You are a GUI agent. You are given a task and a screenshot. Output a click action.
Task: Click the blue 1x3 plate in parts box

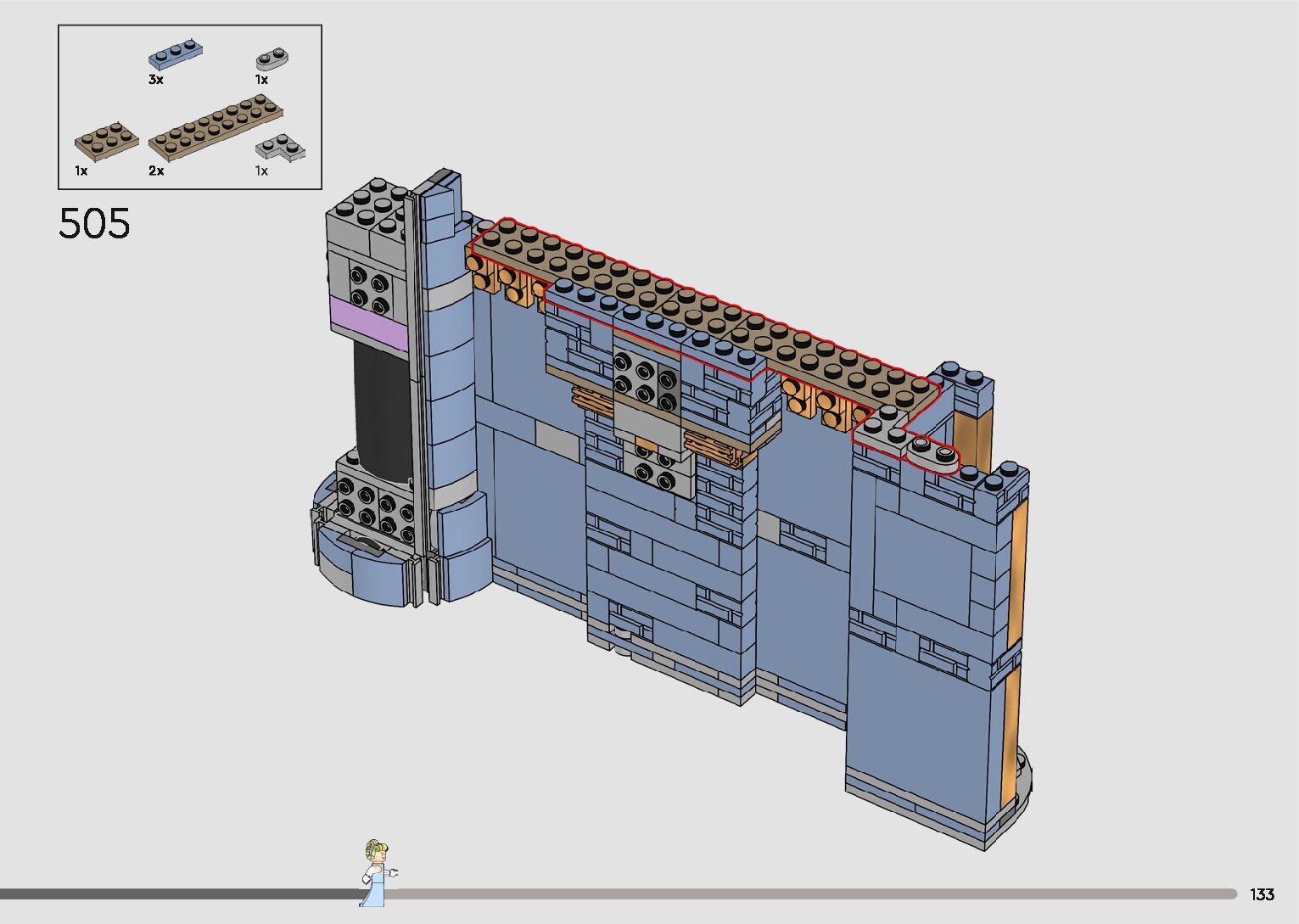(176, 55)
